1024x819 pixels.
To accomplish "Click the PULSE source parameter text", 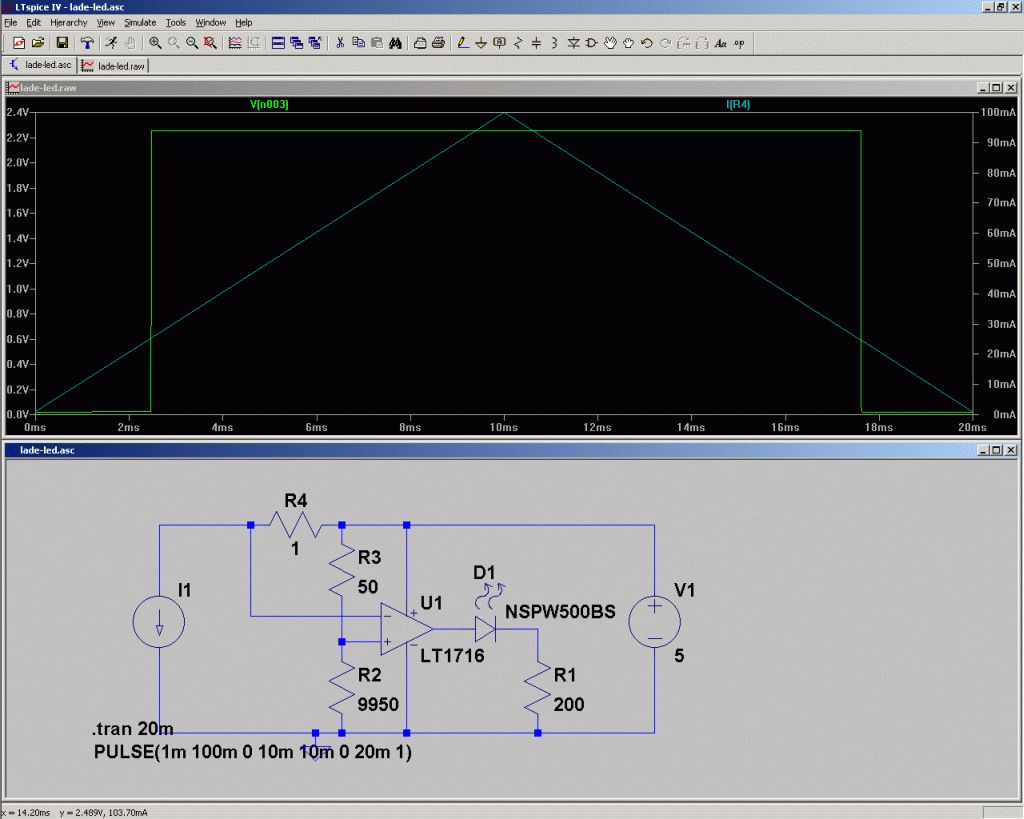I will coord(253,752).
